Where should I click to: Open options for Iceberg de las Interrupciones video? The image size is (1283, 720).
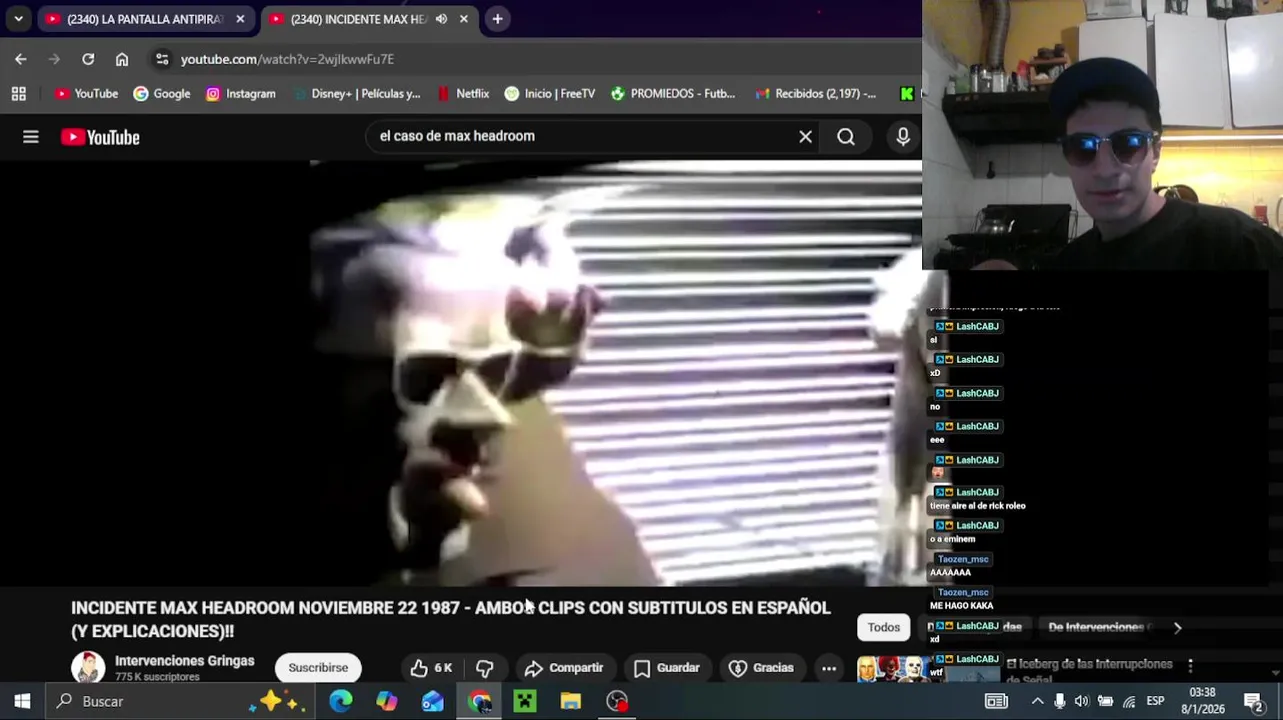pos(1190,665)
